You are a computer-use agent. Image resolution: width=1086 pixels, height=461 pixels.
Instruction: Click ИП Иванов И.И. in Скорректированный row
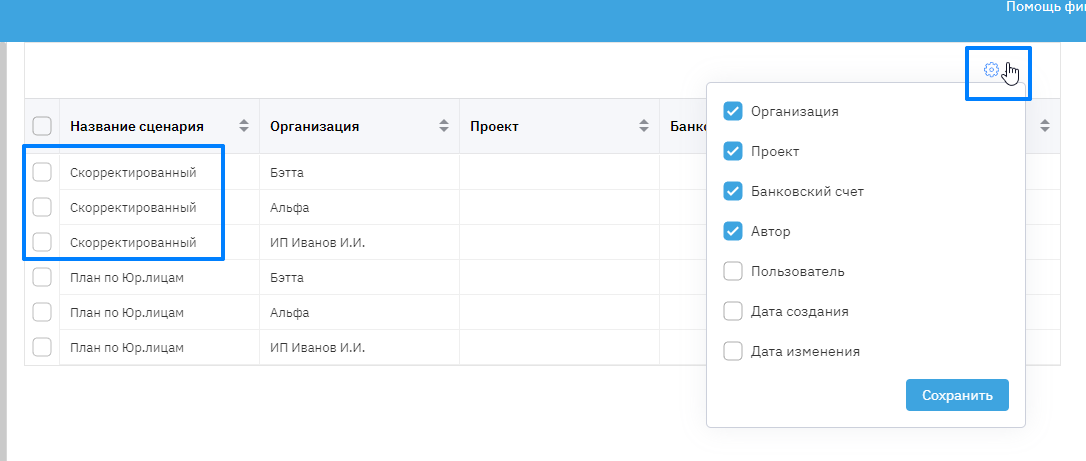[316, 243]
